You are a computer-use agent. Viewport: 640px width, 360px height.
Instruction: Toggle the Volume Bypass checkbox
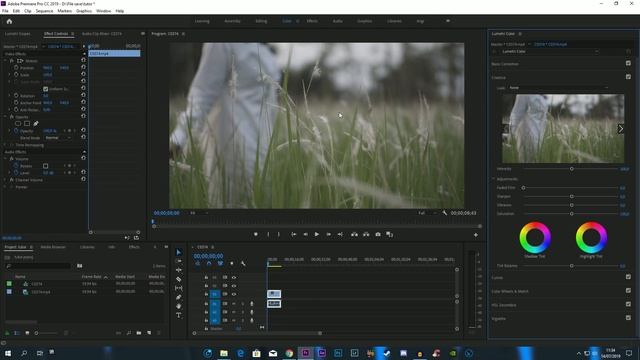click(x=45, y=166)
